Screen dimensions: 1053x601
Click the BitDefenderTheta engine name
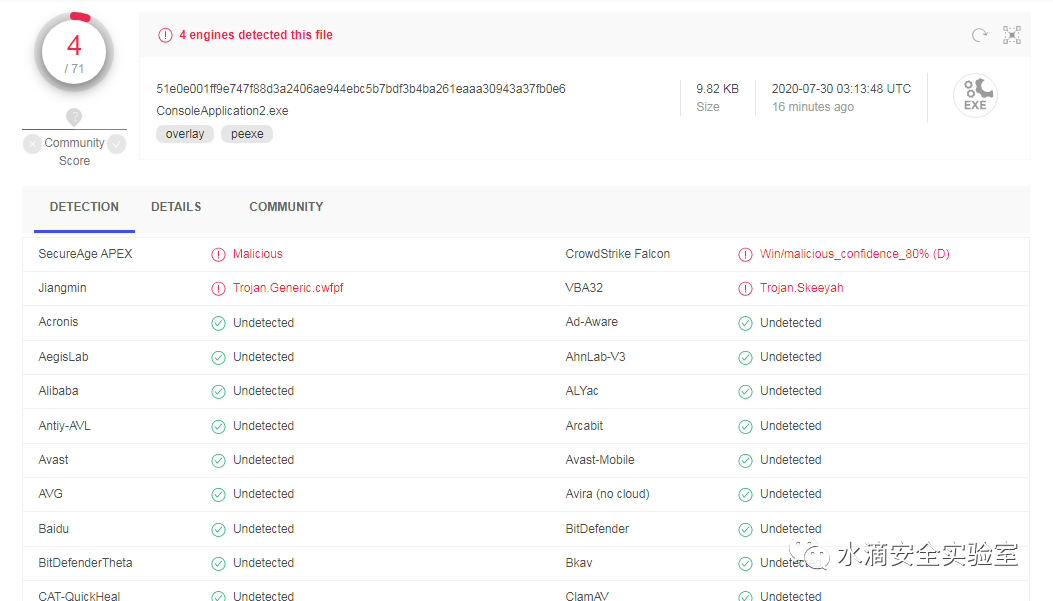pyautogui.click(x=85, y=563)
